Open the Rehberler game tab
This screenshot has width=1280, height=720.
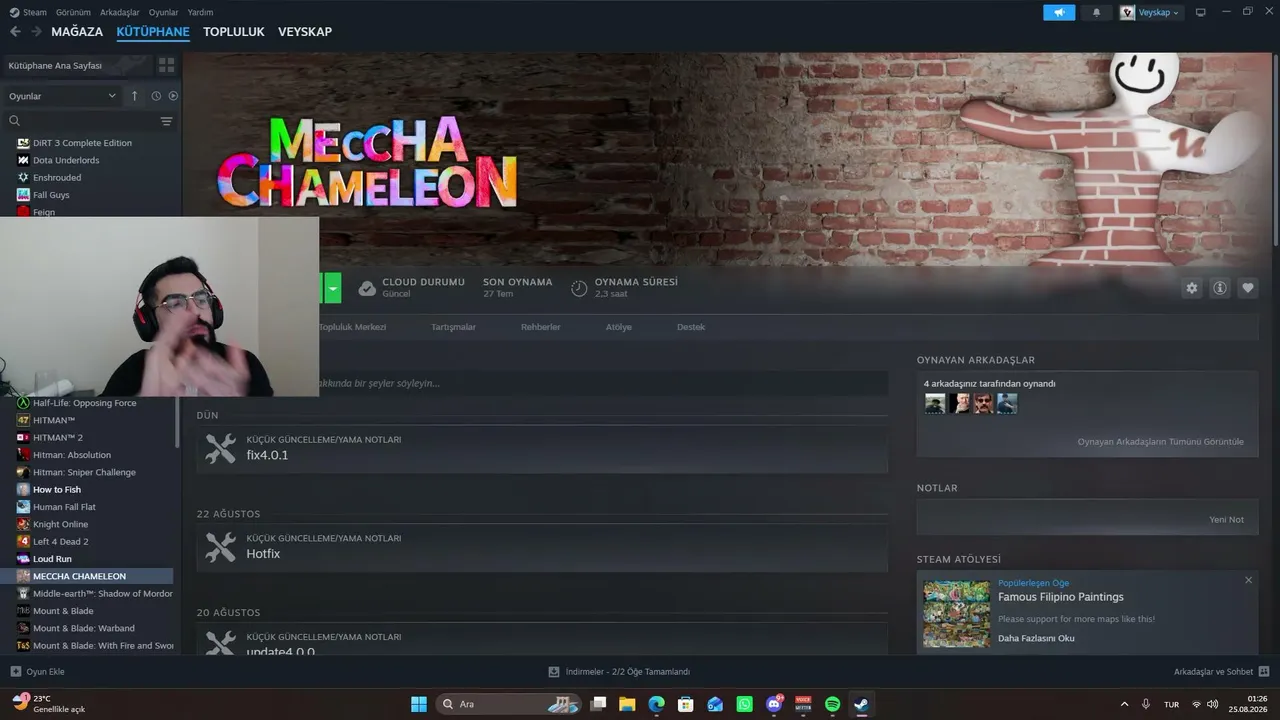point(541,327)
